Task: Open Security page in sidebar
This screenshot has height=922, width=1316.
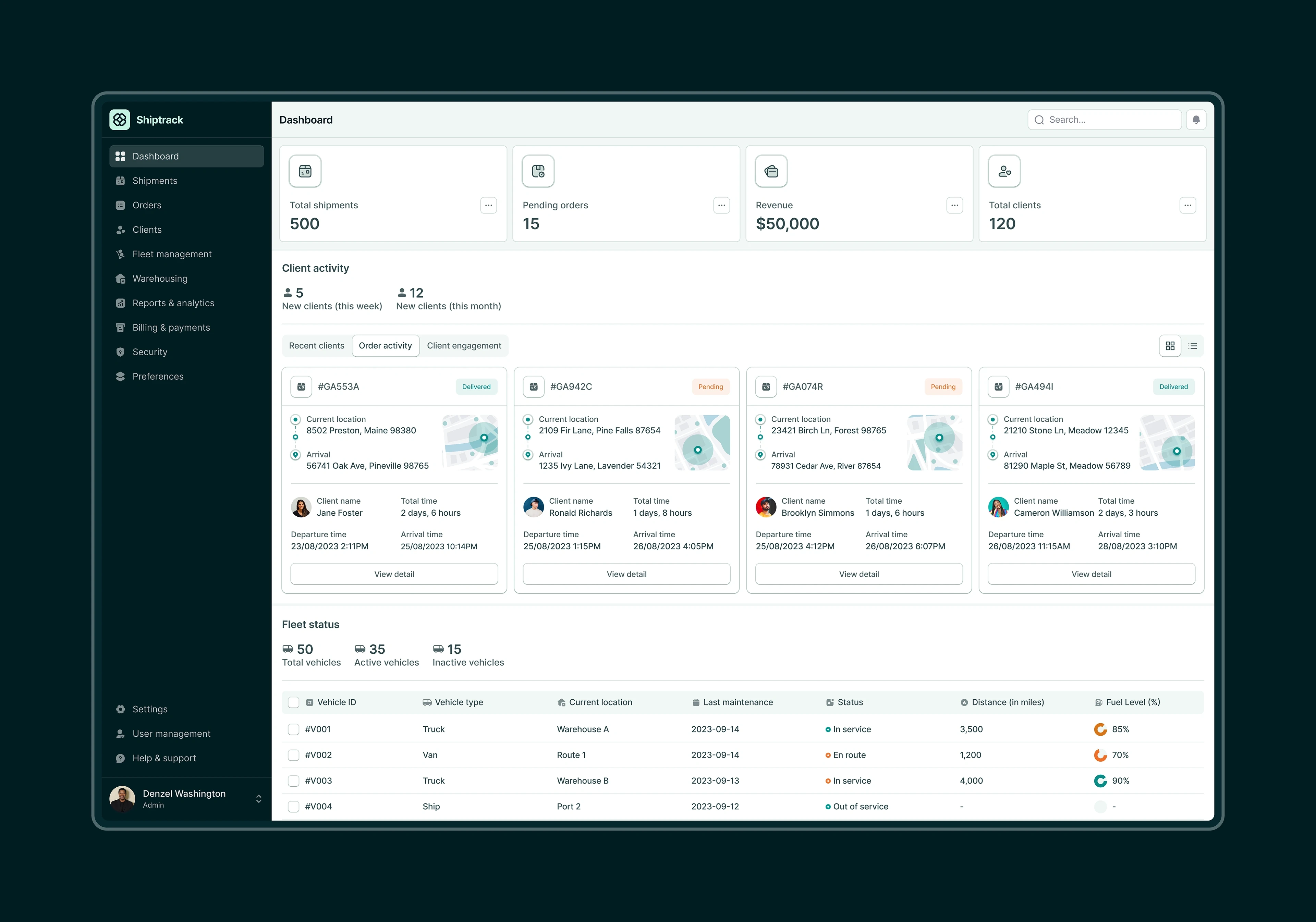Action: pyautogui.click(x=150, y=352)
